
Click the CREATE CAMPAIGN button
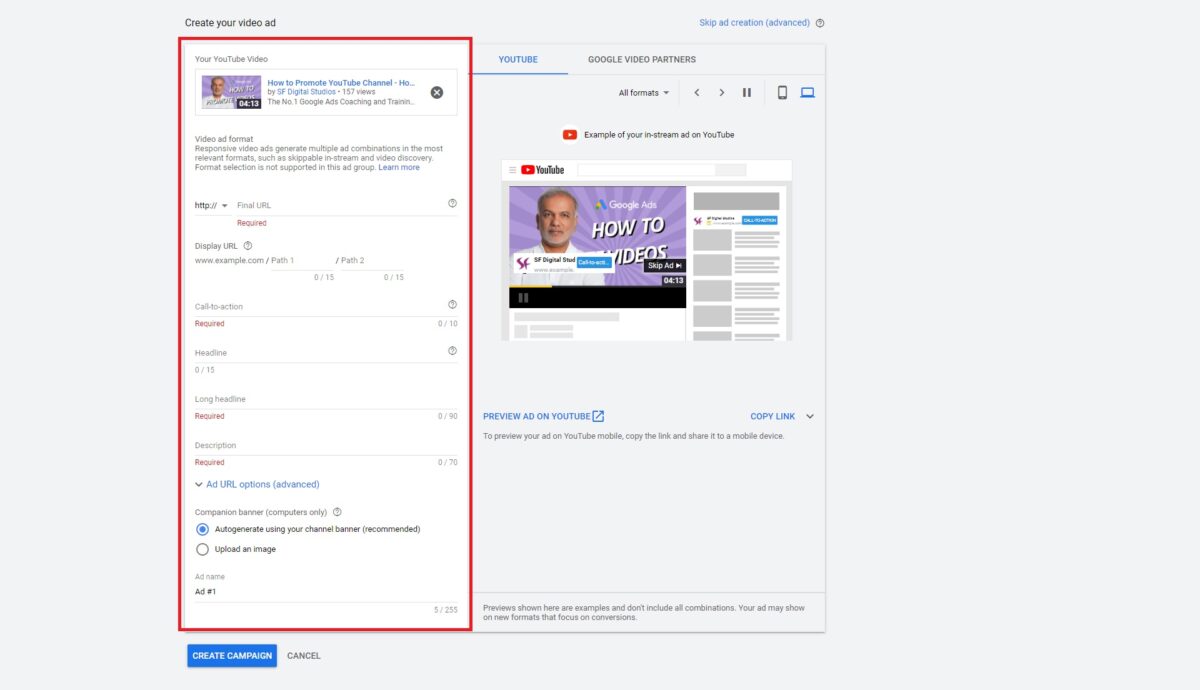(232, 656)
